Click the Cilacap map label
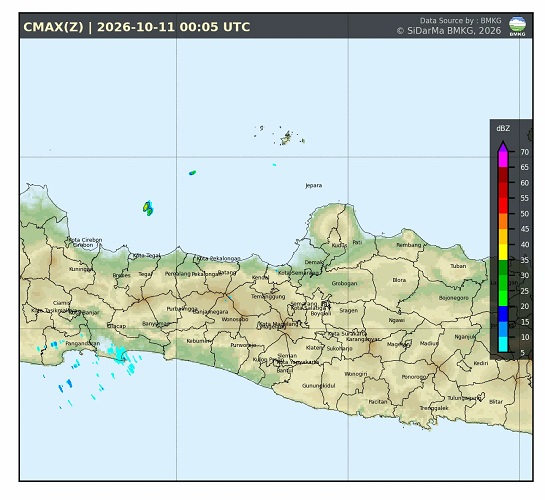Image resolution: width=545 pixels, height=500 pixels. tap(116, 326)
